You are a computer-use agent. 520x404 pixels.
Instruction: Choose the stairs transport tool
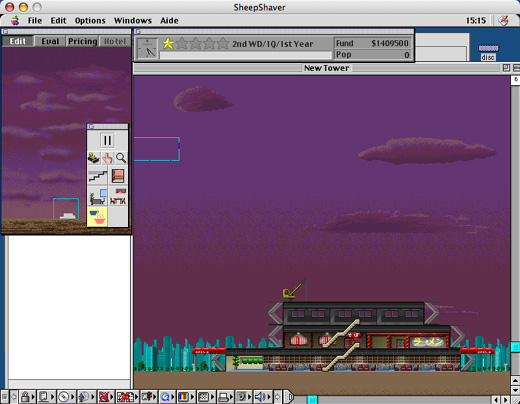[x=98, y=176]
